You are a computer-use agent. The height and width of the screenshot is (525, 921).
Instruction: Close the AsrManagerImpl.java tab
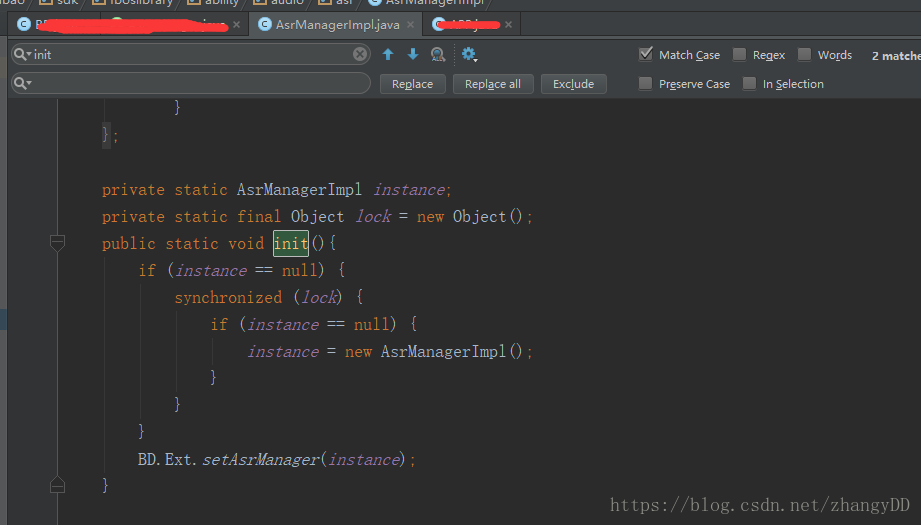(x=411, y=25)
